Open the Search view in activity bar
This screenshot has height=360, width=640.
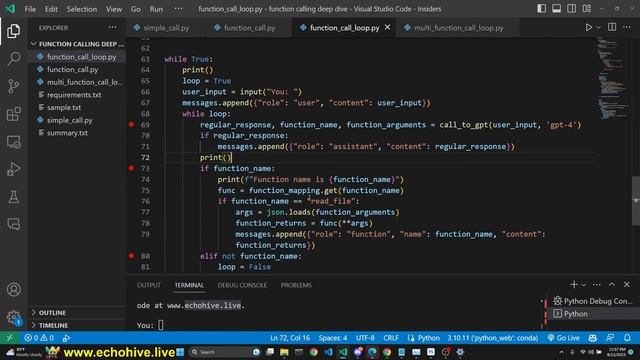click(x=13, y=58)
